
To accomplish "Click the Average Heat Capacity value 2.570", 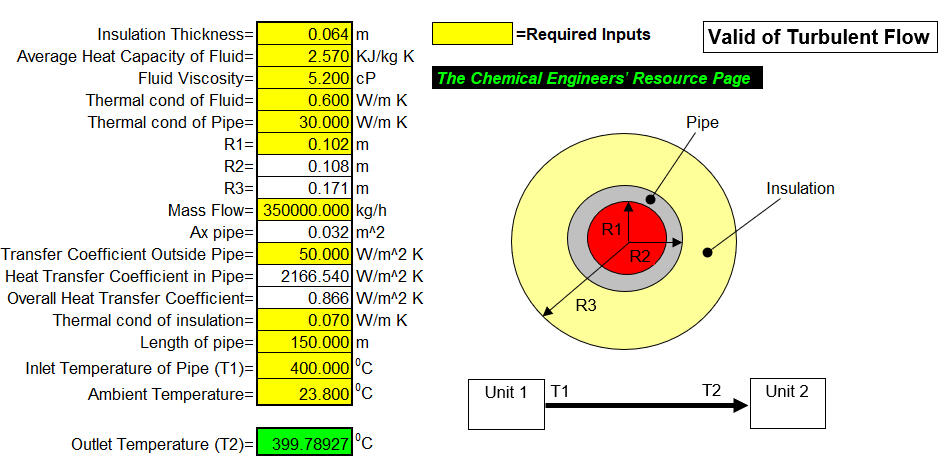I will (x=304, y=57).
